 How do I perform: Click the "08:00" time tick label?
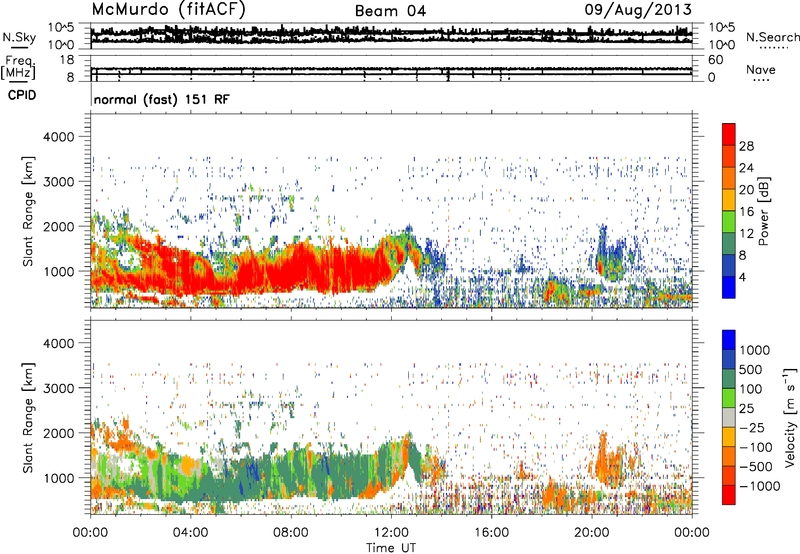(291, 533)
